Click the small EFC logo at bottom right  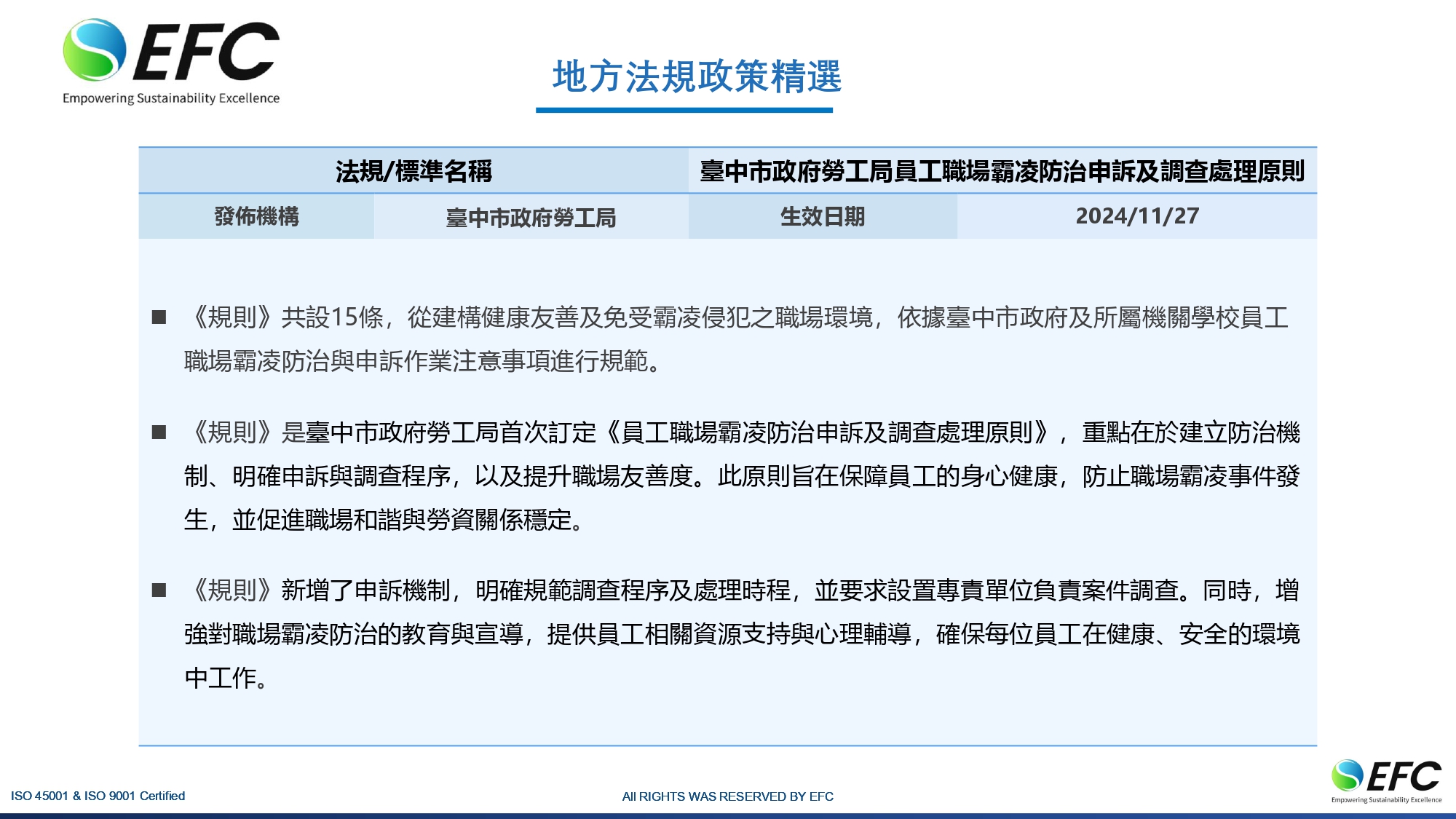click(1386, 780)
